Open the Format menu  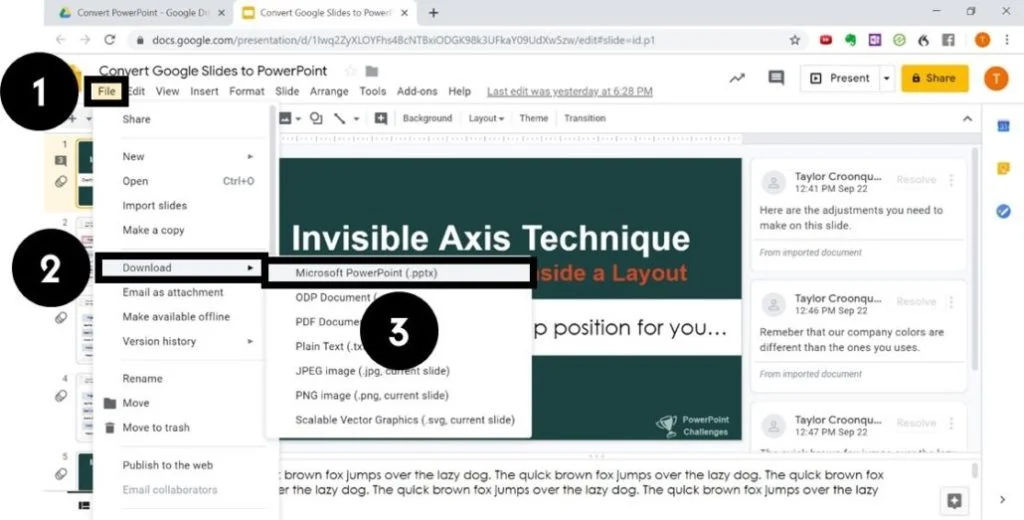247,91
